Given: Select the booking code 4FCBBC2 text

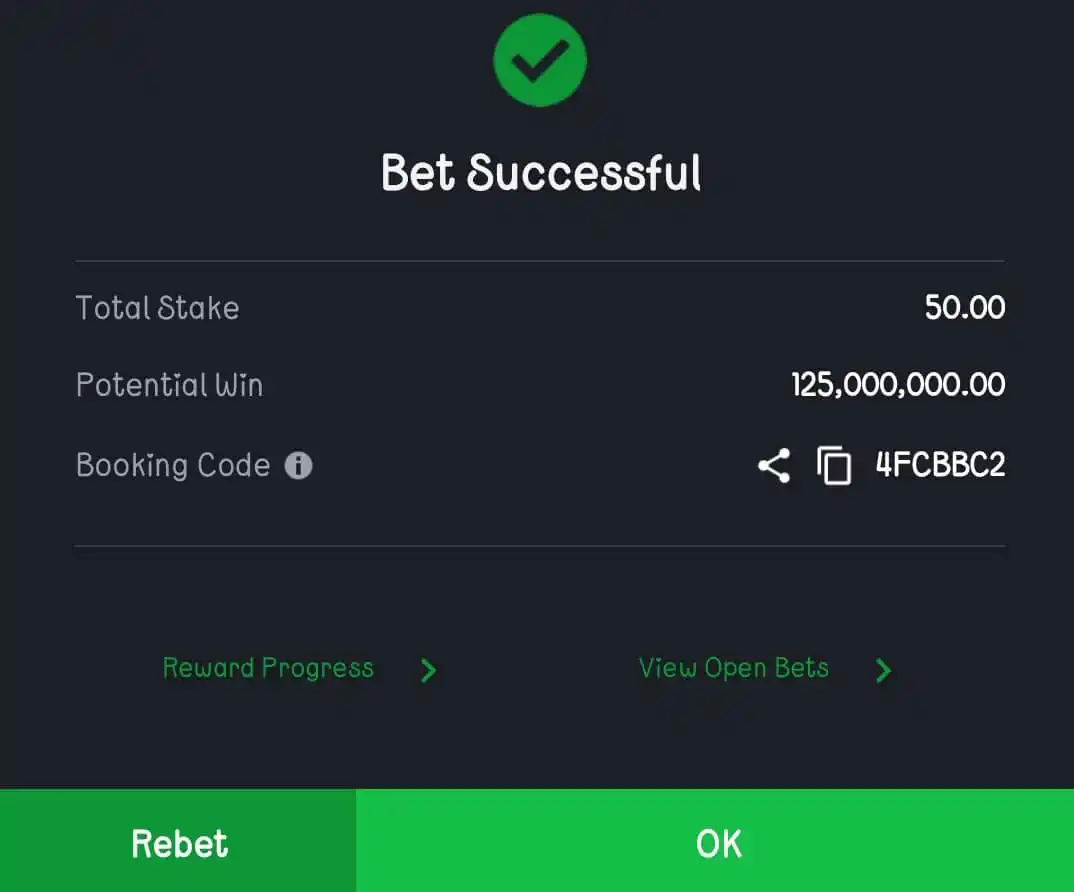Looking at the screenshot, I should [x=940, y=464].
